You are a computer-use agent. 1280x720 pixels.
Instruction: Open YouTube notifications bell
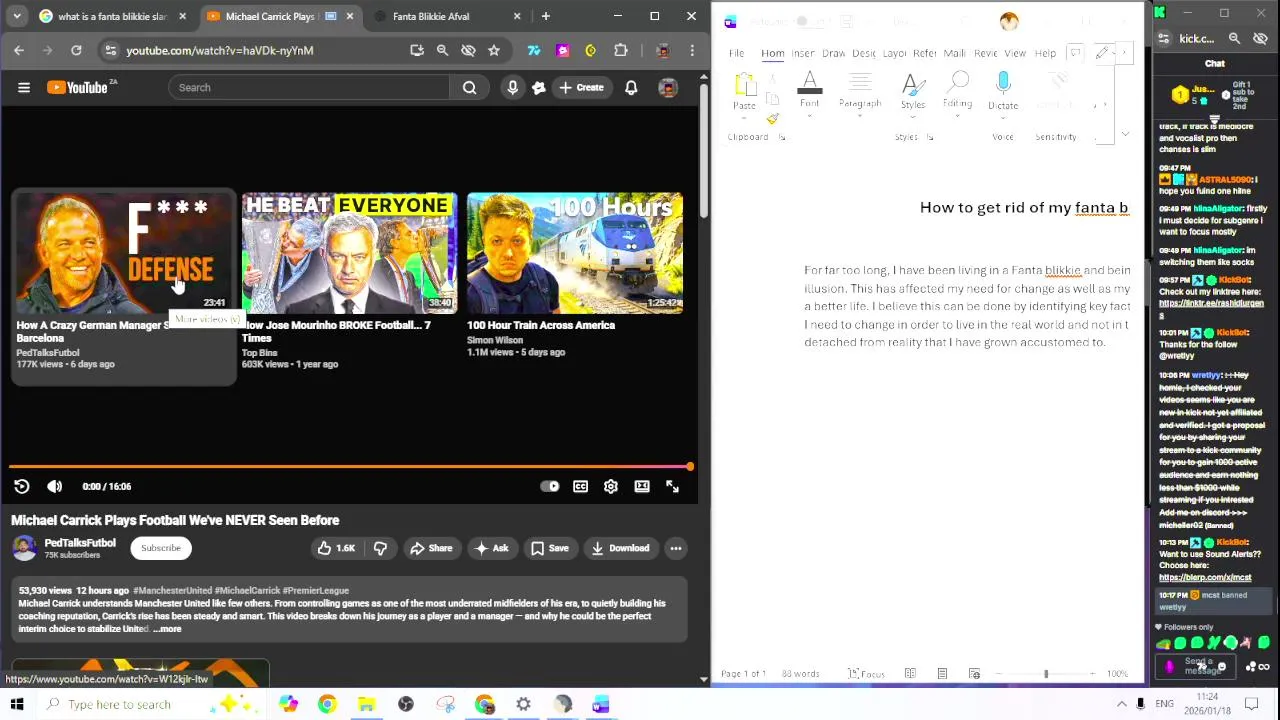point(631,88)
